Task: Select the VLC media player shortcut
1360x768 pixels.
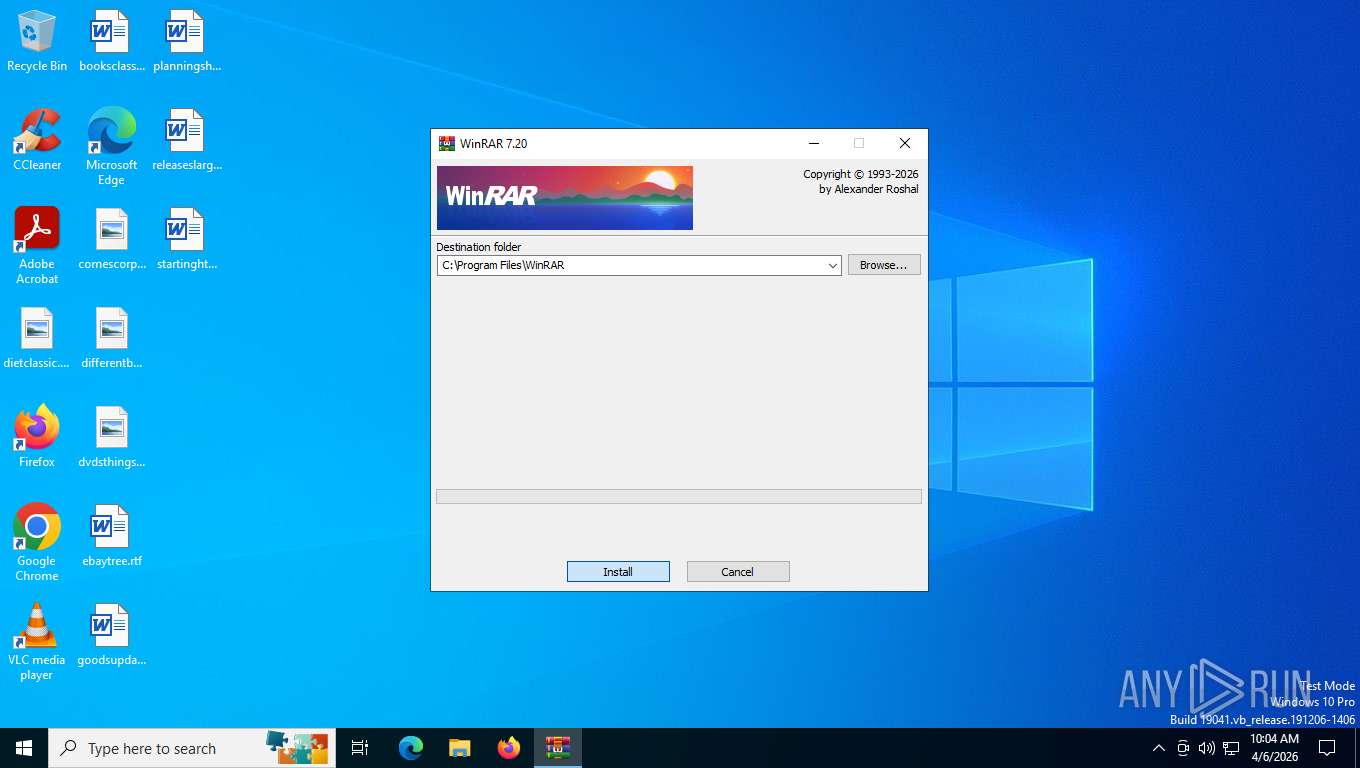Action: tap(37, 642)
